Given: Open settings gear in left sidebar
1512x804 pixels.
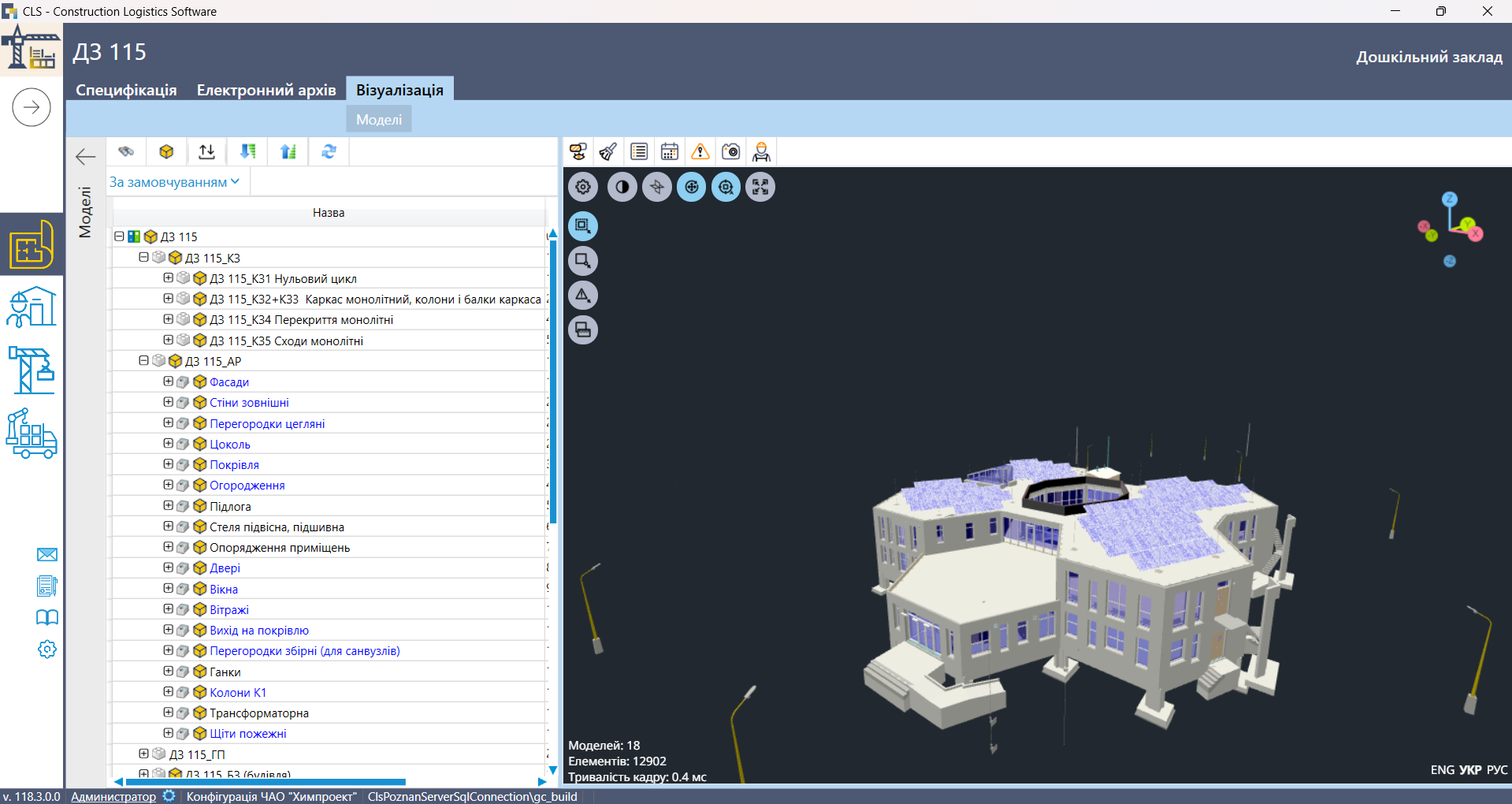Looking at the screenshot, I should [x=47, y=650].
